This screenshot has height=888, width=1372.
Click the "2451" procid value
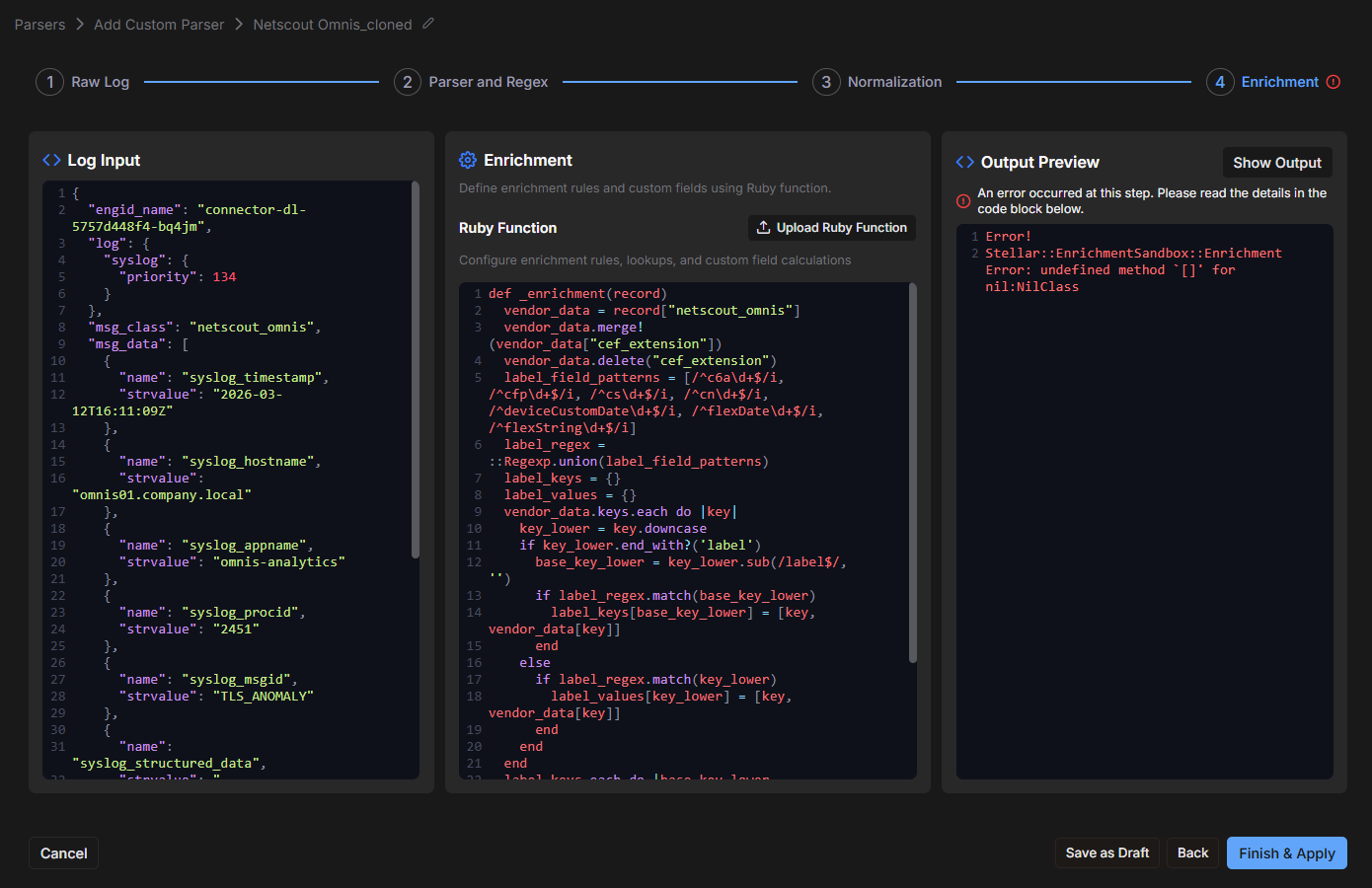[236, 629]
